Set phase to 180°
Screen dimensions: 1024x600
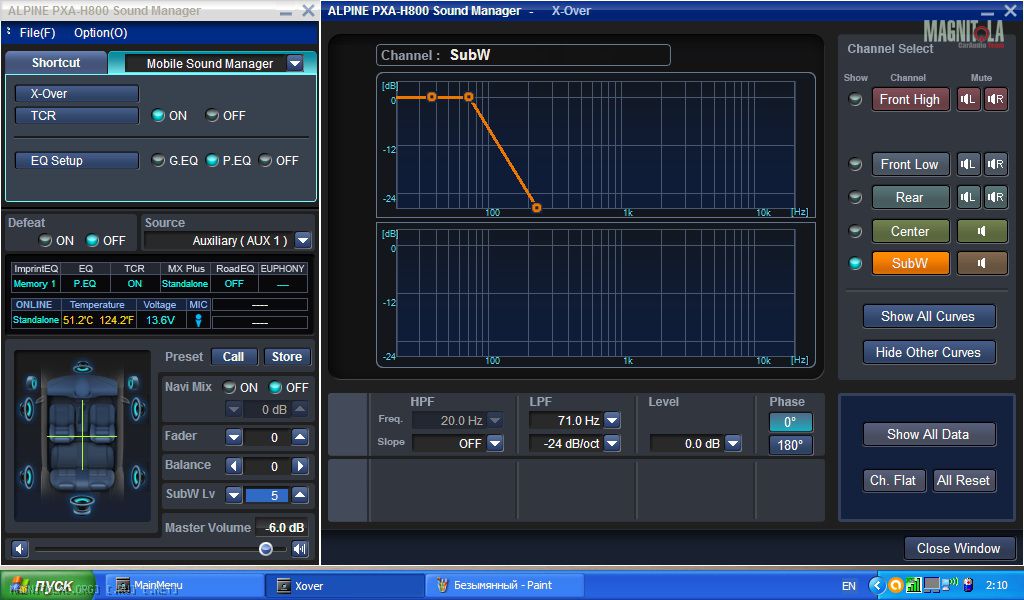coord(790,445)
